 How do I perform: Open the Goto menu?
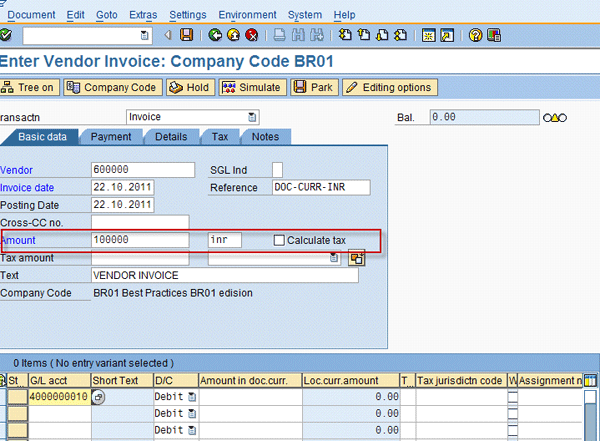pos(106,15)
